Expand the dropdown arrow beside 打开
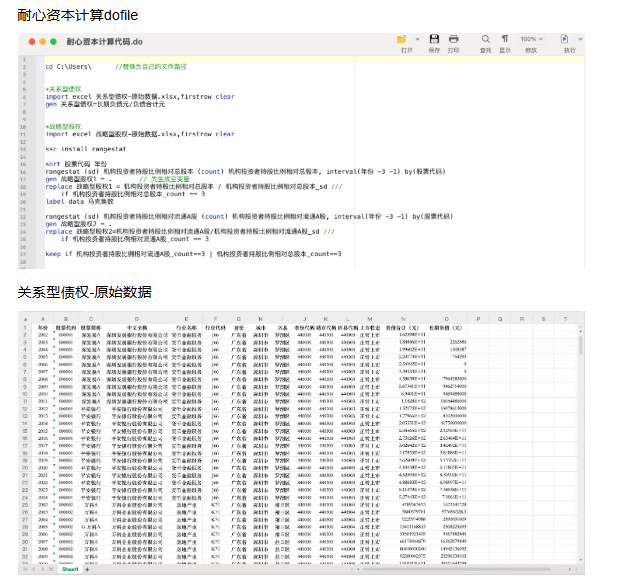Screen dimensions: 623x582 pyautogui.click(x=417, y=39)
